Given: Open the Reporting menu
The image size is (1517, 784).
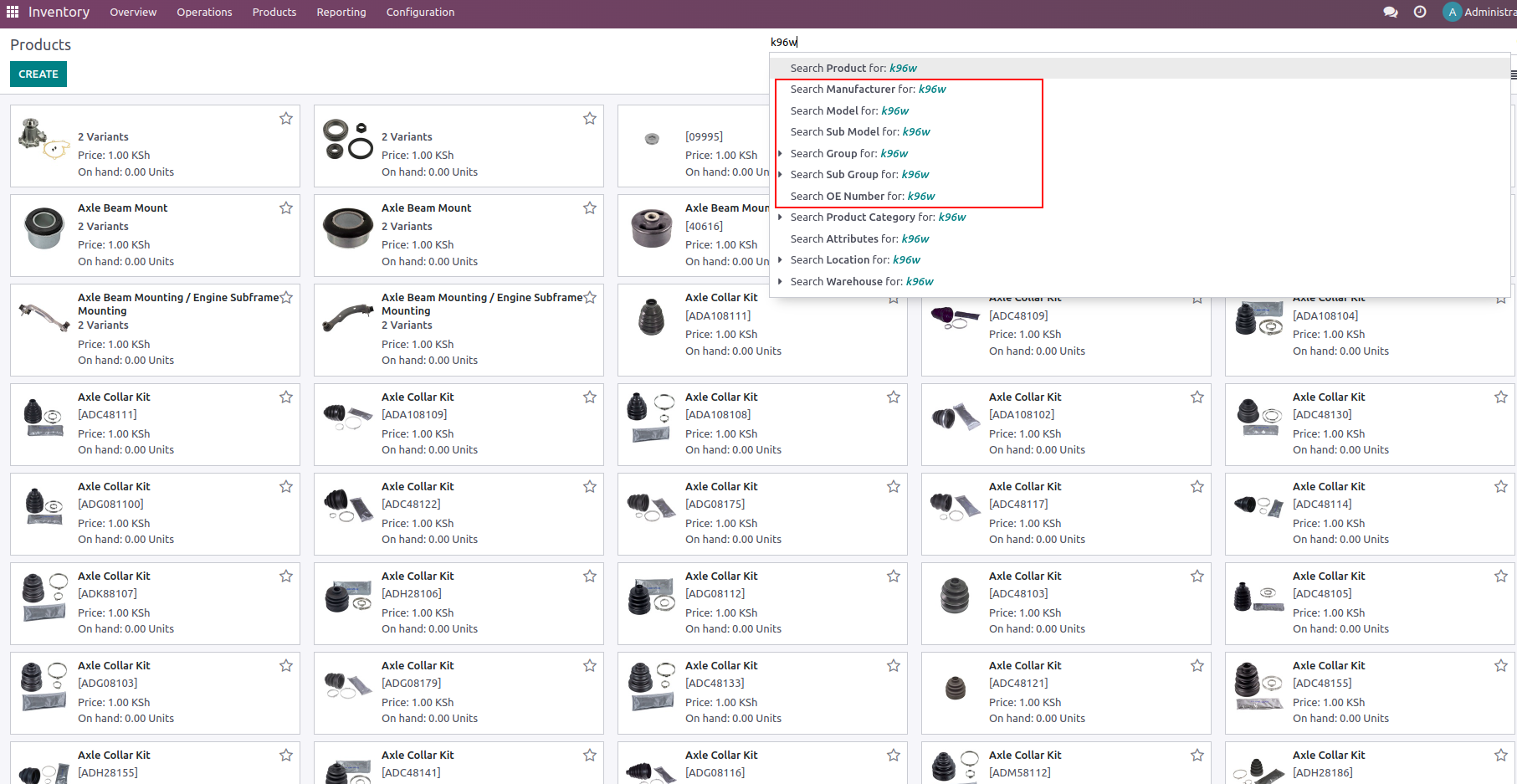Looking at the screenshot, I should 341,13.
